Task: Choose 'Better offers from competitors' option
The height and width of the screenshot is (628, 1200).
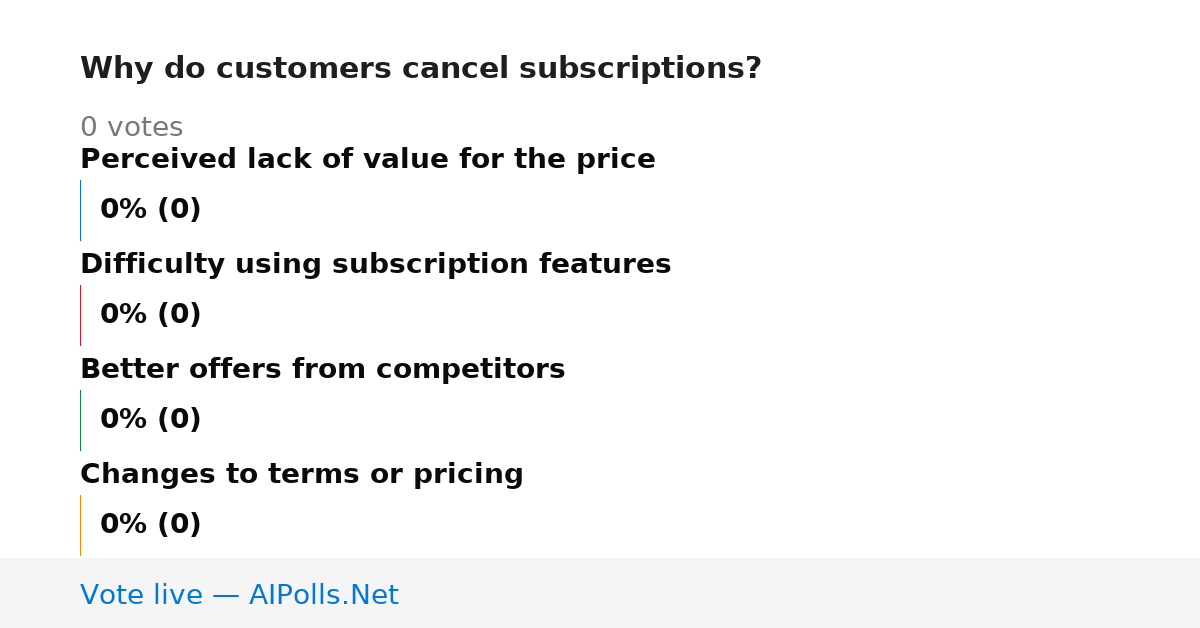Action: (x=322, y=370)
